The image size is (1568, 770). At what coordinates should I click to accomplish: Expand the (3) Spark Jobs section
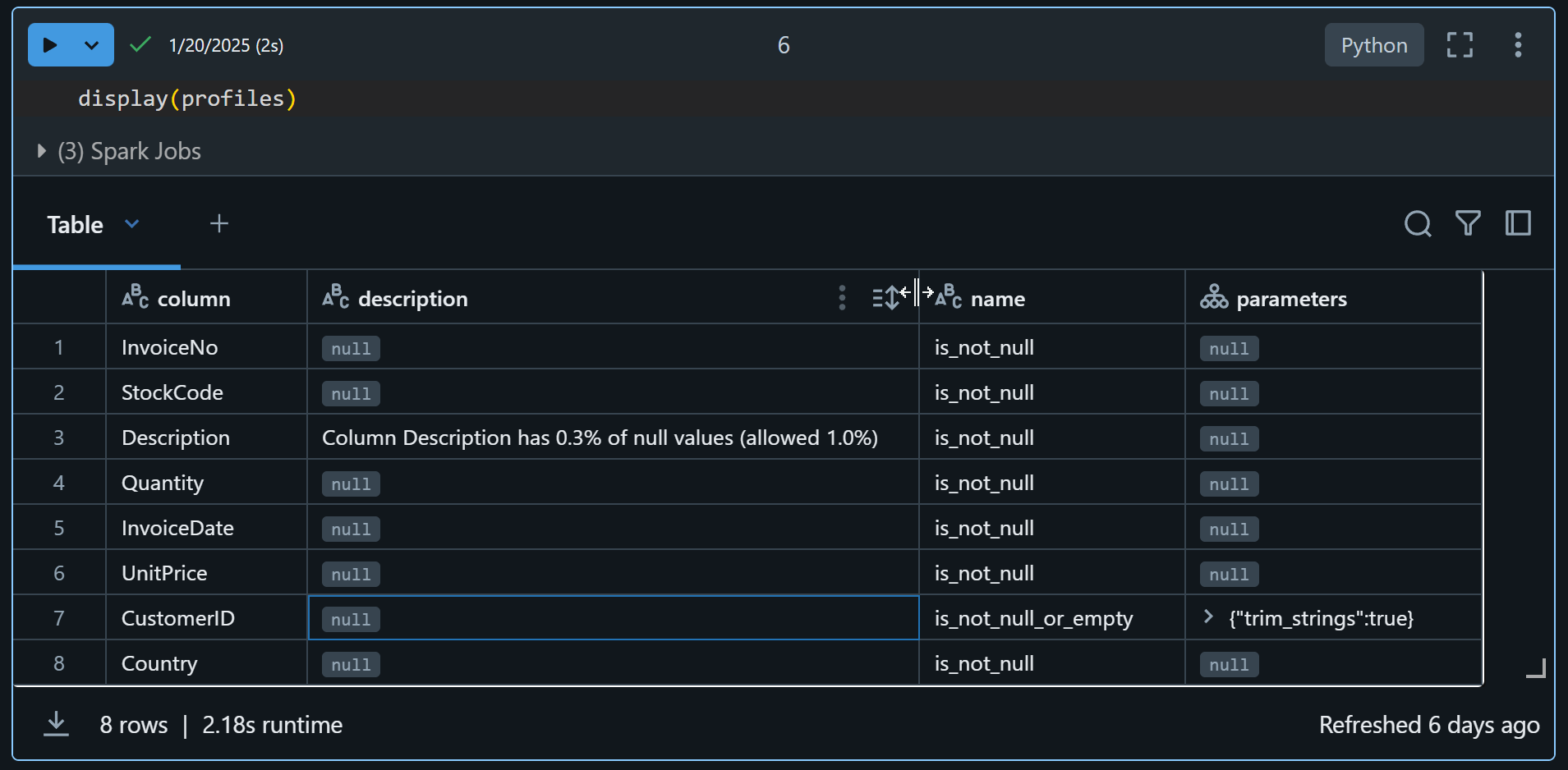tap(40, 150)
